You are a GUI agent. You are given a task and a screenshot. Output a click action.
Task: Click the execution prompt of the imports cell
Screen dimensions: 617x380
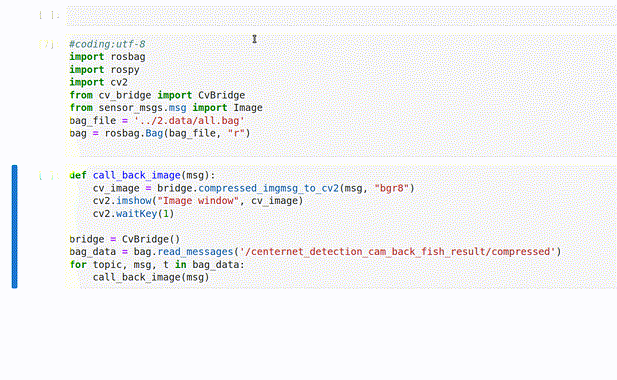(x=49, y=44)
